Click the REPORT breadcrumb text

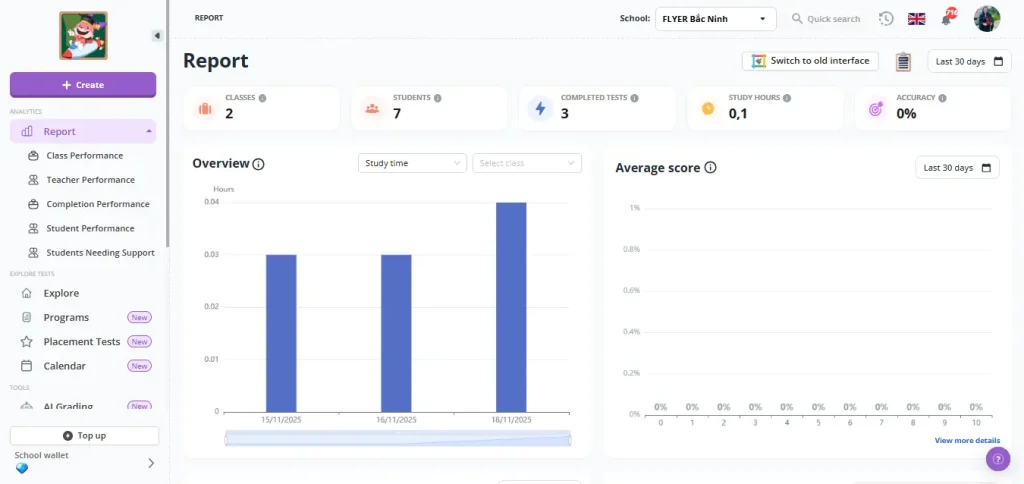[x=209, y=18]
